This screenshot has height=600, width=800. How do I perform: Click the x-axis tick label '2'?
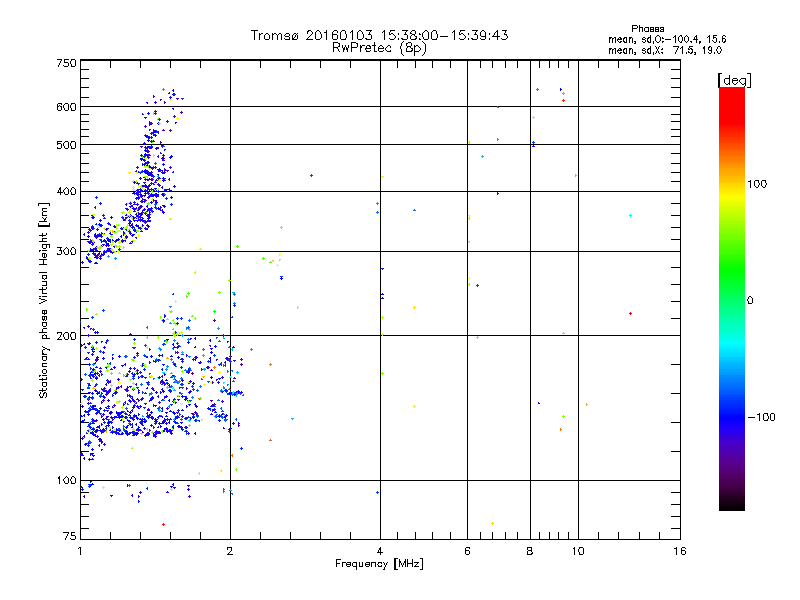pyautogui.click(x=230, y=551)
